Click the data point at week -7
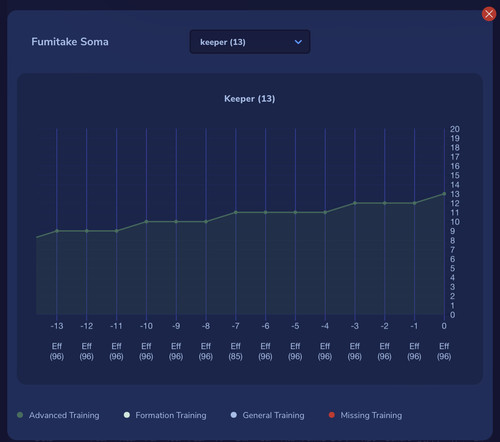Image resolution: width=500 pixels, height=442 pixels. 236,212
